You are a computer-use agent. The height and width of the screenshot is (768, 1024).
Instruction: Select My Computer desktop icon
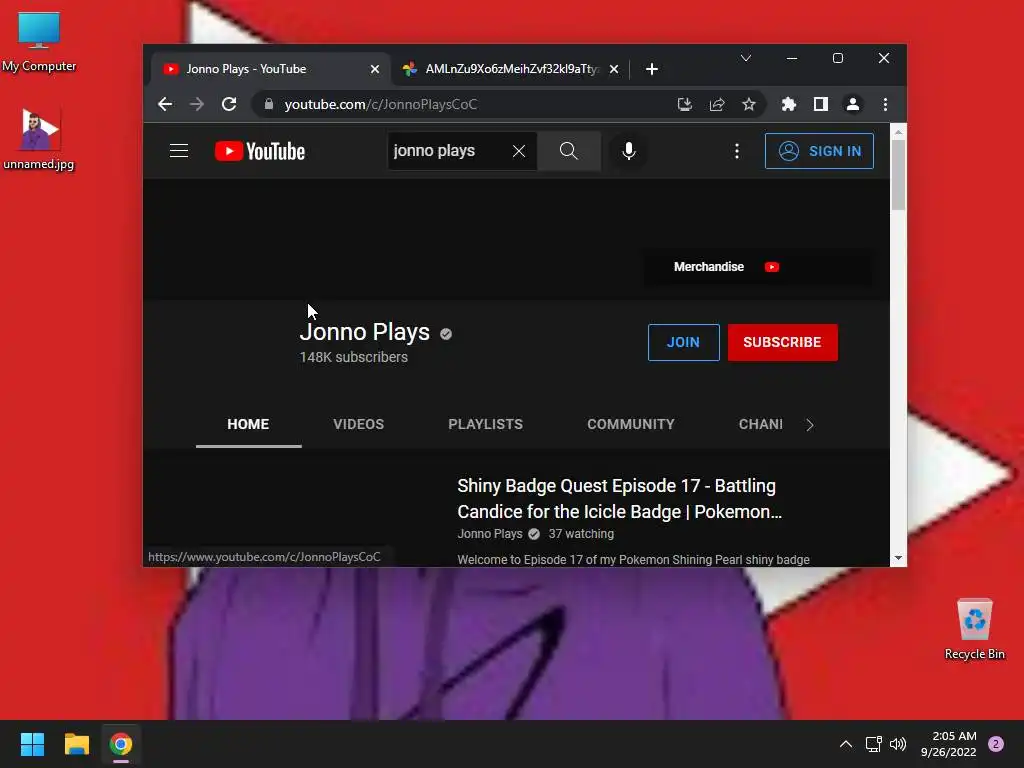pyautogui.click(x=39, y=42)
